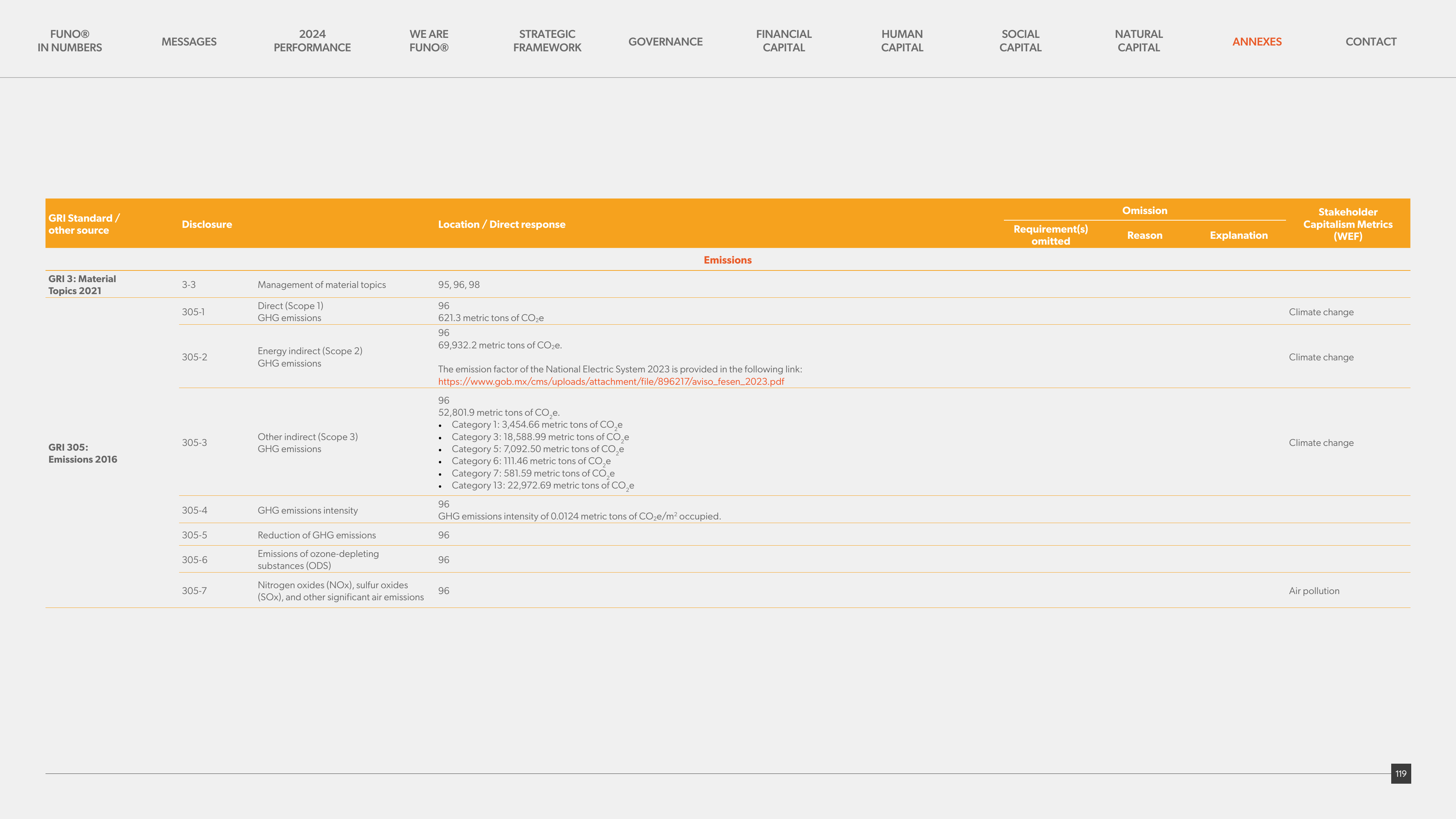Click the 305-3 disclosure row number

(194, 443)
